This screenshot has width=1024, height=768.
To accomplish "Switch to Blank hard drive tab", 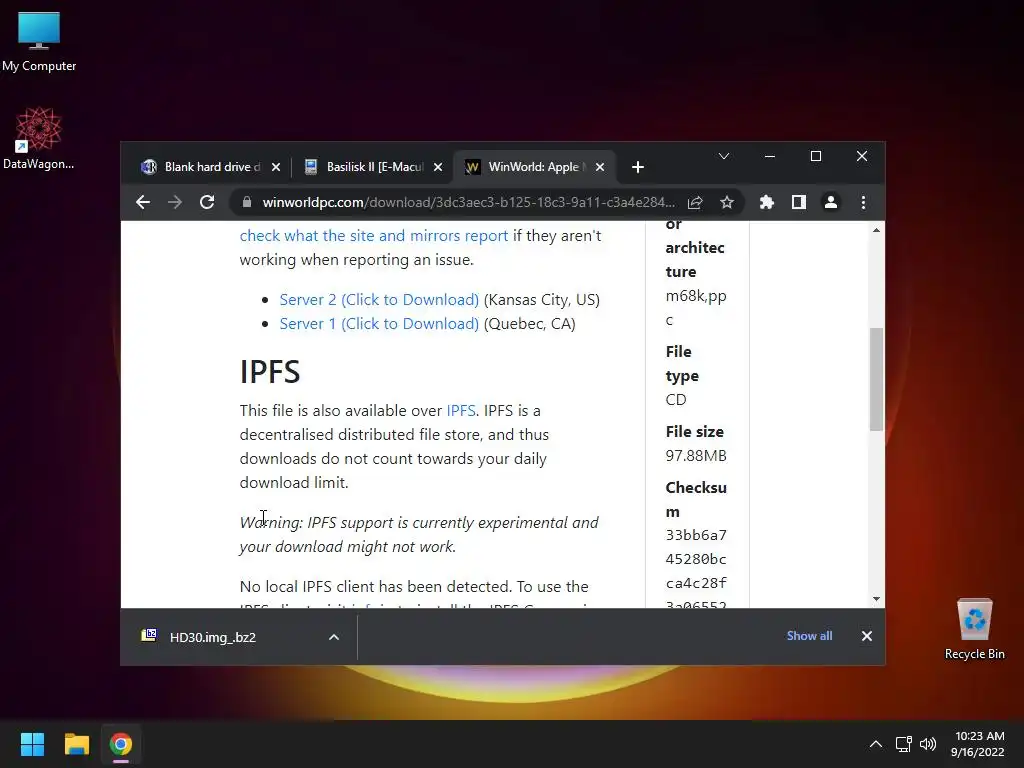I will tap(210, 167).
